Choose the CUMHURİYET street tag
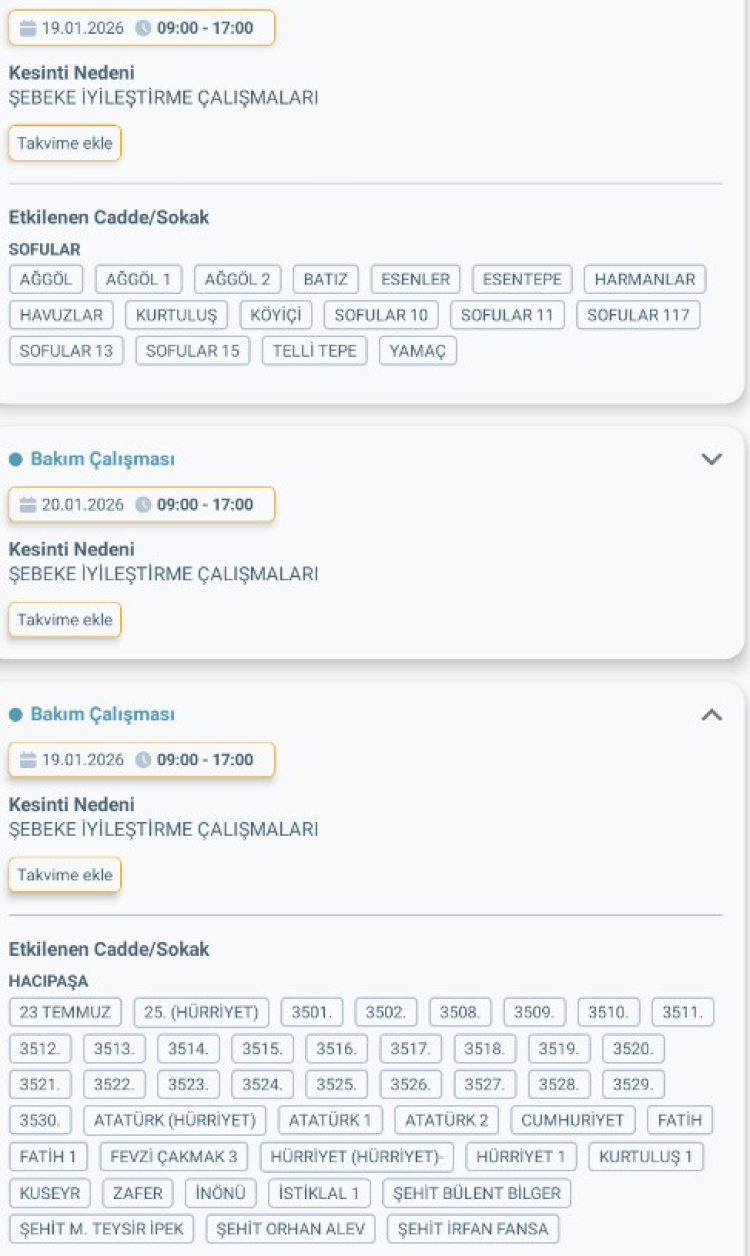The height and width of the screenshot is (1256, 750). 573,1120
